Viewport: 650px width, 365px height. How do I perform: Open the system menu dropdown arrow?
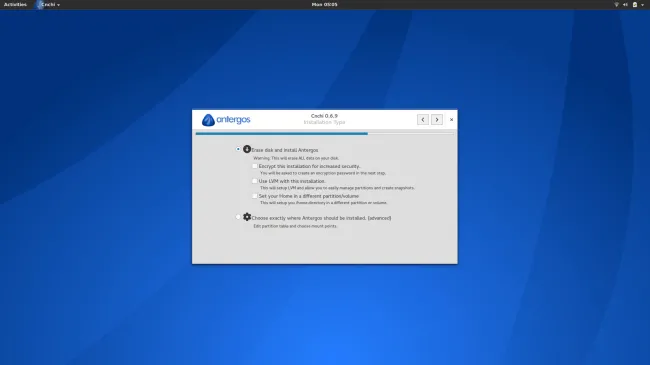click(x=643, y=5)
